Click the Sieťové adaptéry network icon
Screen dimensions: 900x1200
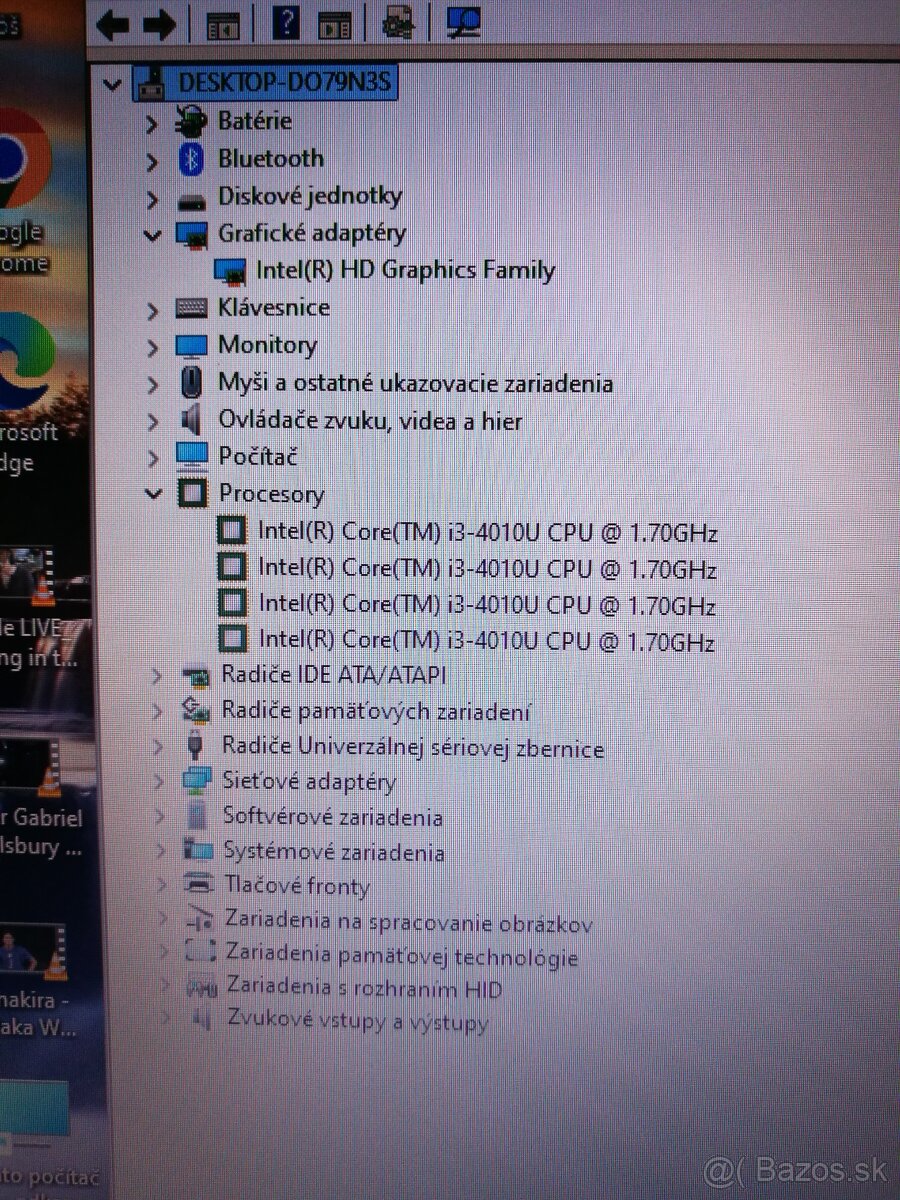tap(198, 782)
